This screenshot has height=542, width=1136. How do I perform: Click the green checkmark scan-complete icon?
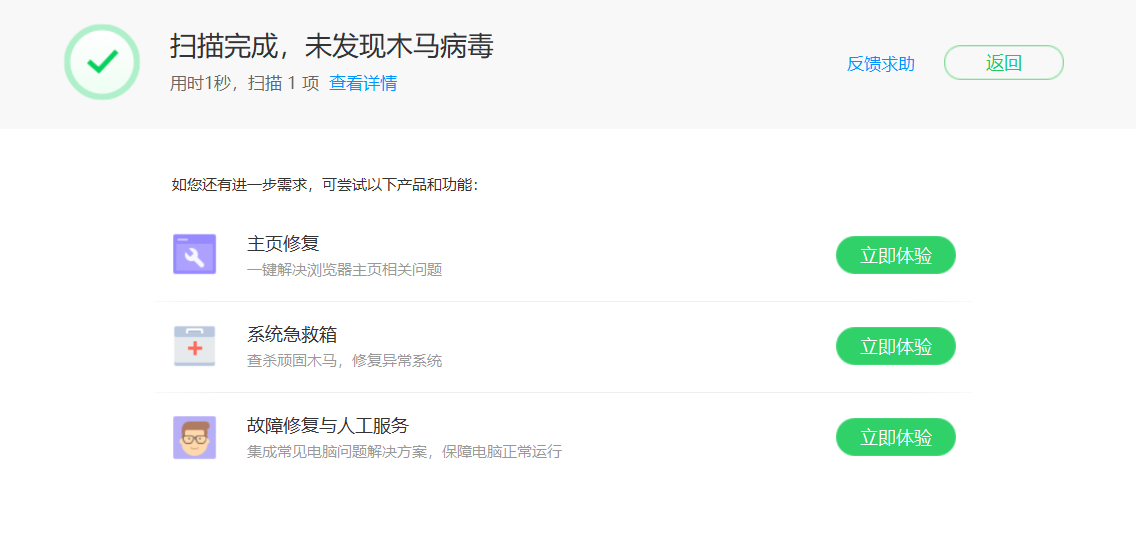(102, 62)
